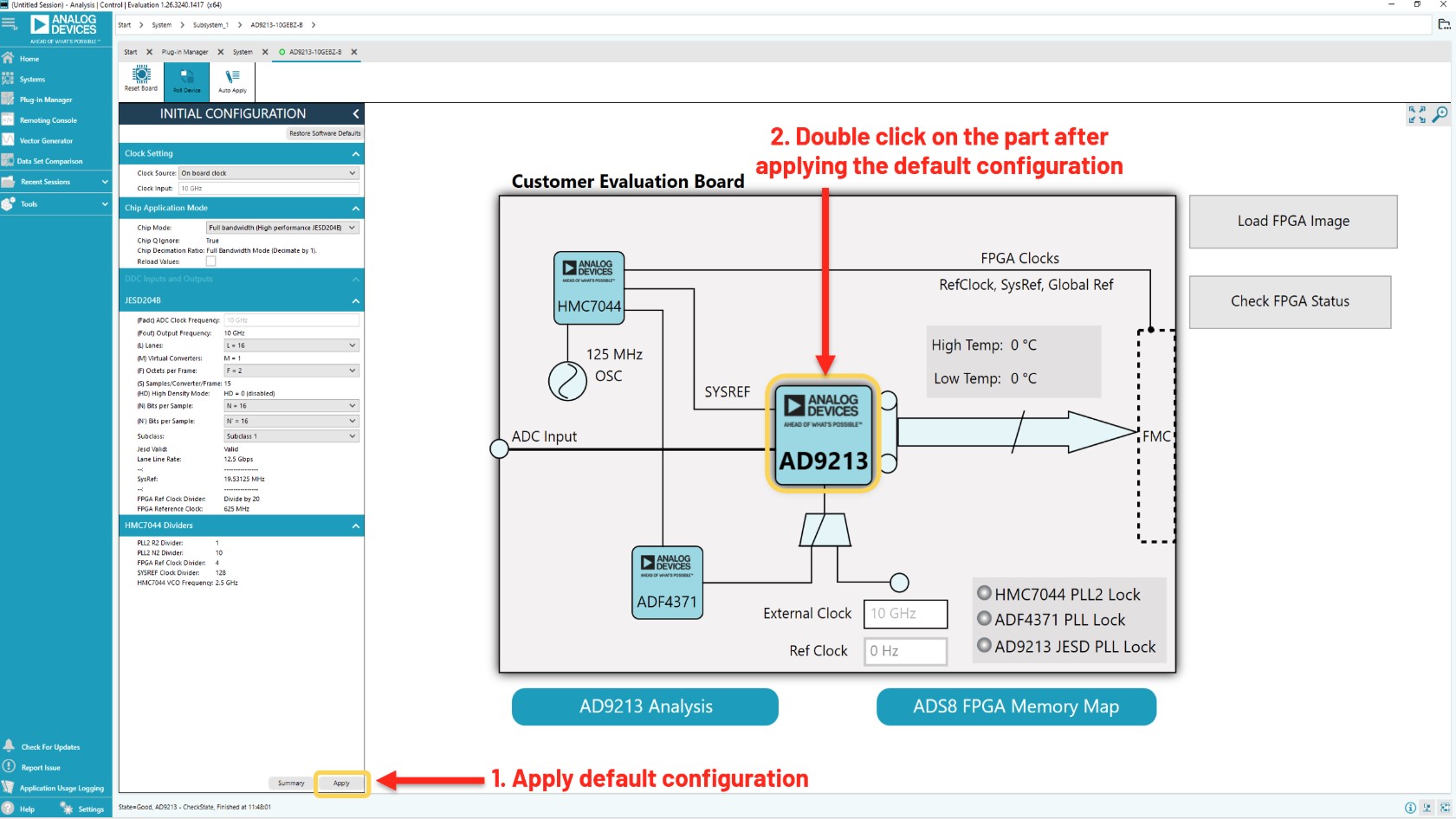The image size is (1456, 819).
Task: Launch Remoting Console sidebar icon
Action: tap(8, 119)
